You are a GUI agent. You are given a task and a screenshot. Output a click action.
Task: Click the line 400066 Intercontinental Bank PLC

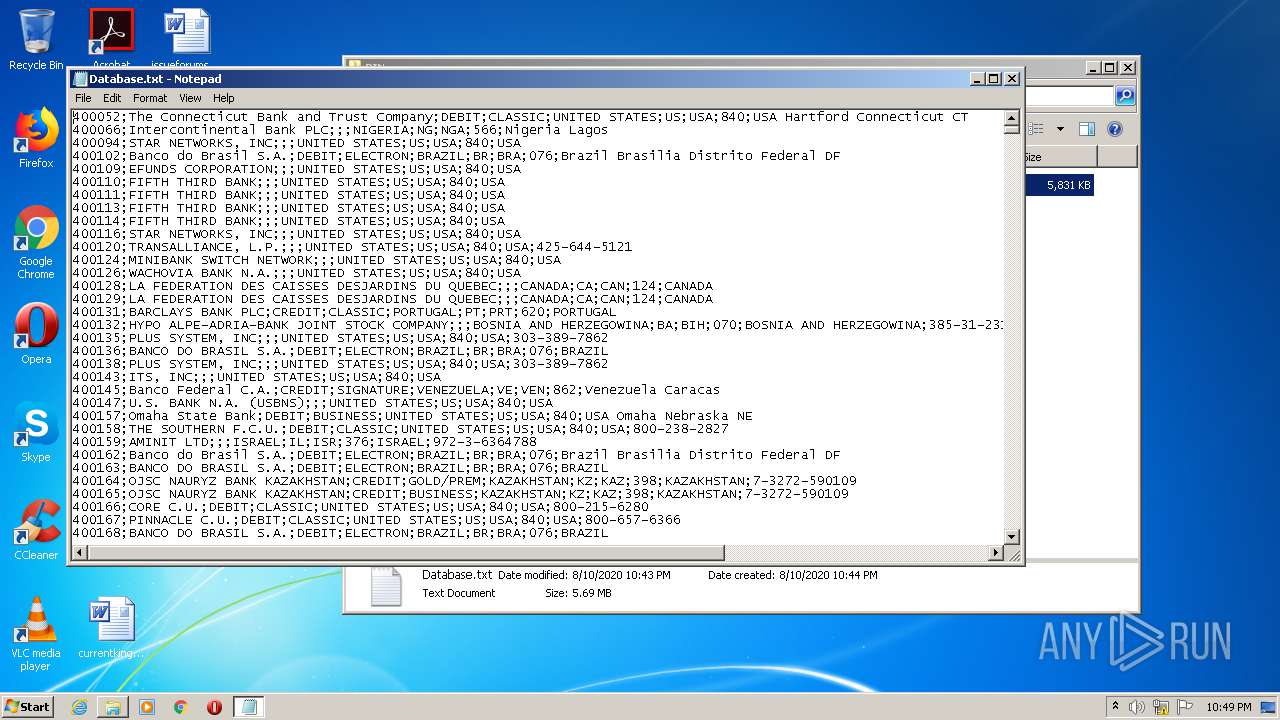(340, 130)
